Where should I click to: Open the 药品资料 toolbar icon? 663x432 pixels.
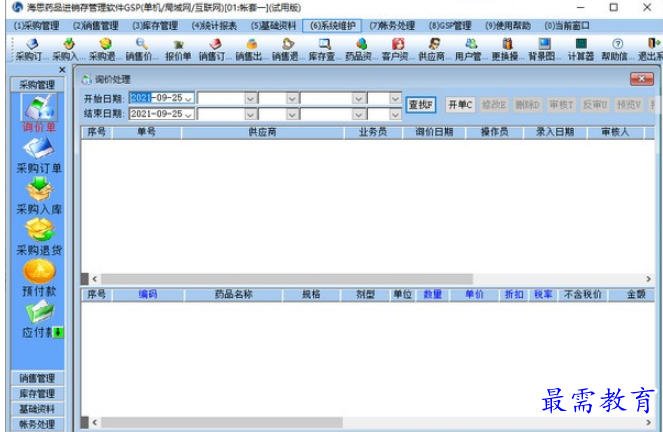tap(361, 49)
